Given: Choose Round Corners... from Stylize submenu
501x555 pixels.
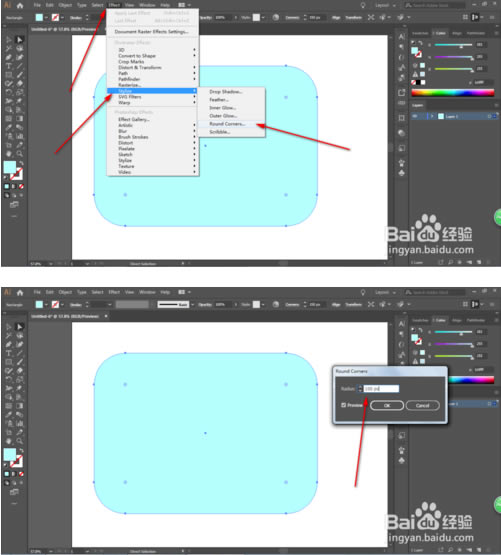Looking at the screenshot, I should 227,124.
